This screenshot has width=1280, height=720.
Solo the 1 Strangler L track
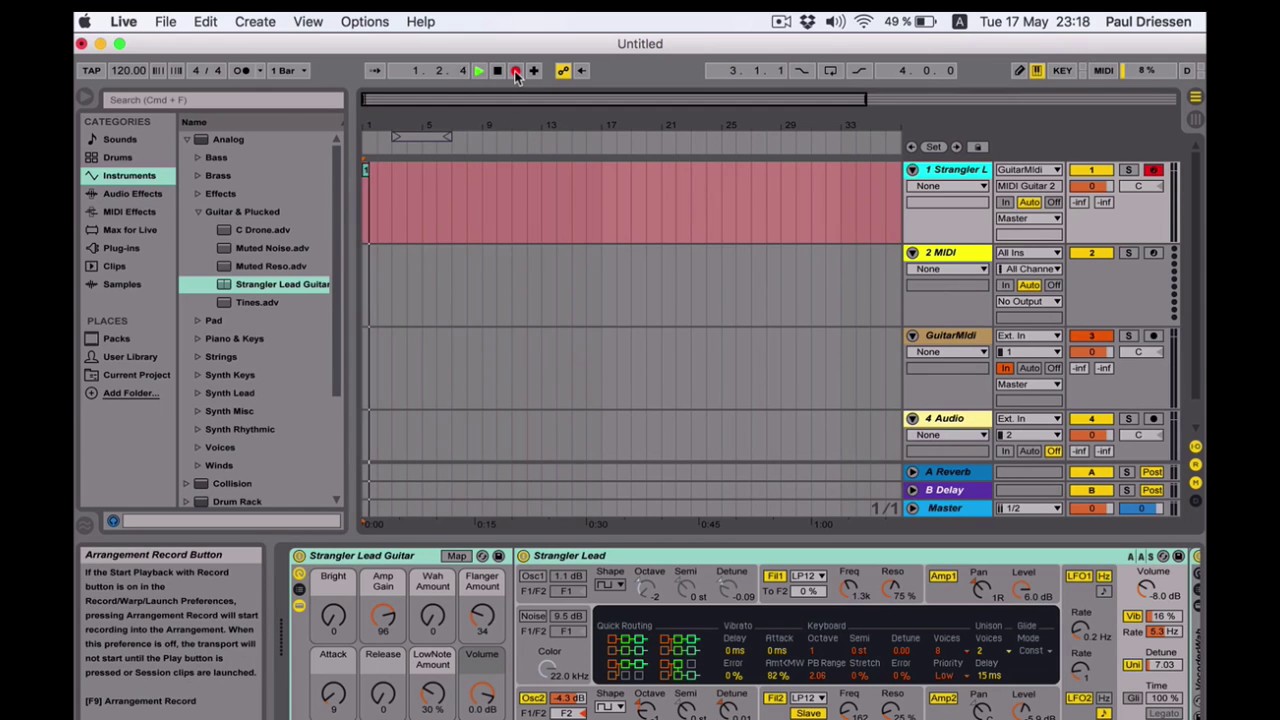[1128, 170]
